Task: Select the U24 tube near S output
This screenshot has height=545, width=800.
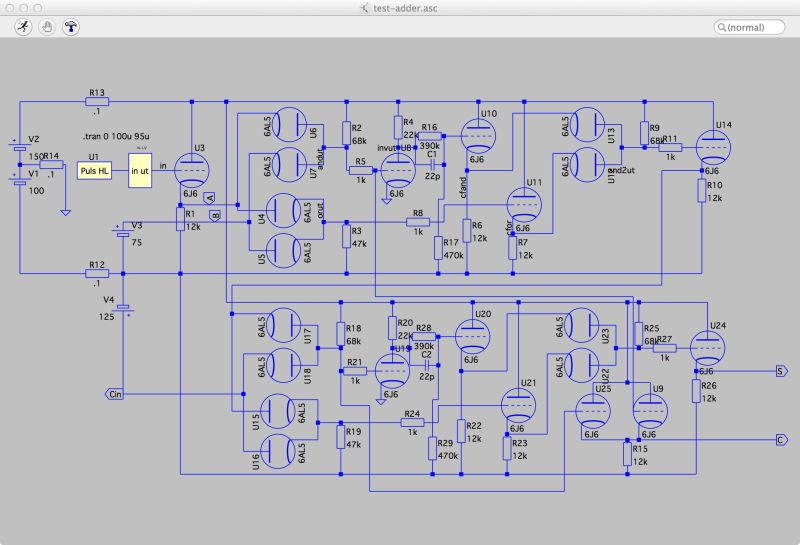Action: (x=707, y=348)
